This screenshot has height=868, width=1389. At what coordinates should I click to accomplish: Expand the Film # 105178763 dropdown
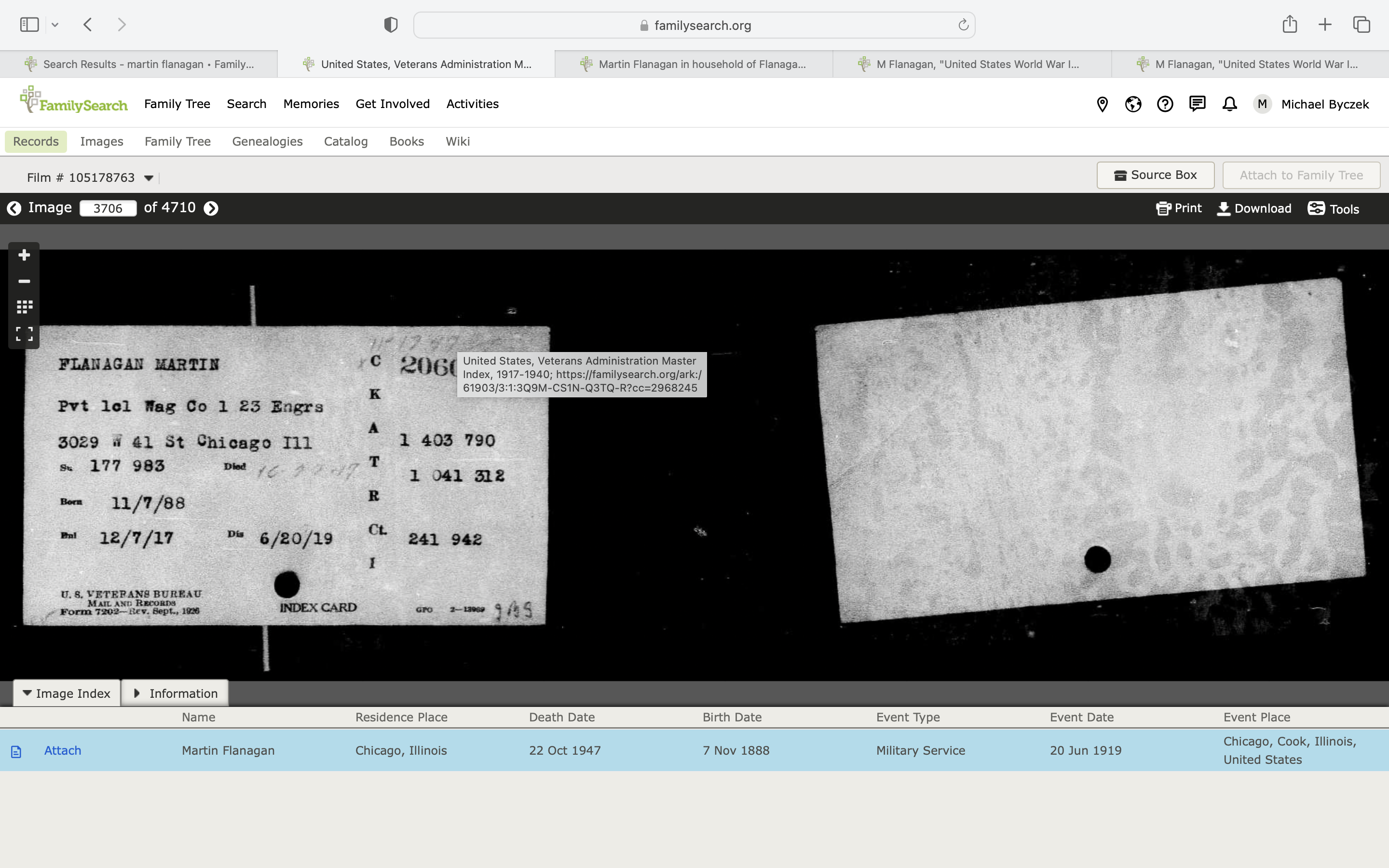coord(149,178)
